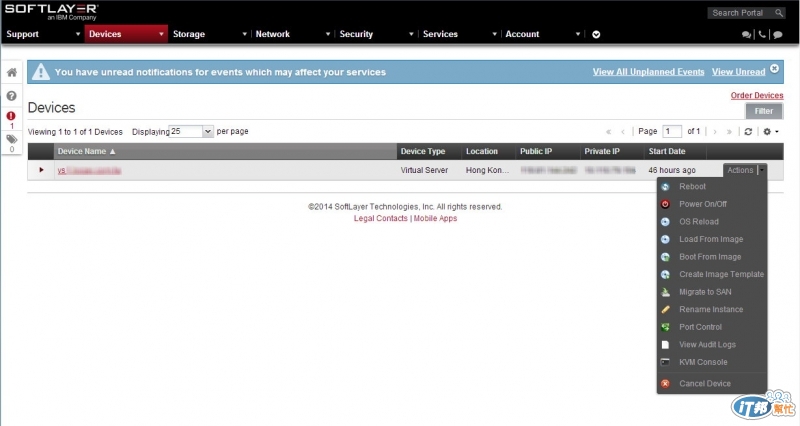Open the Devices menu dropdown arrow
800x426 pixels.
coord(161,34)
